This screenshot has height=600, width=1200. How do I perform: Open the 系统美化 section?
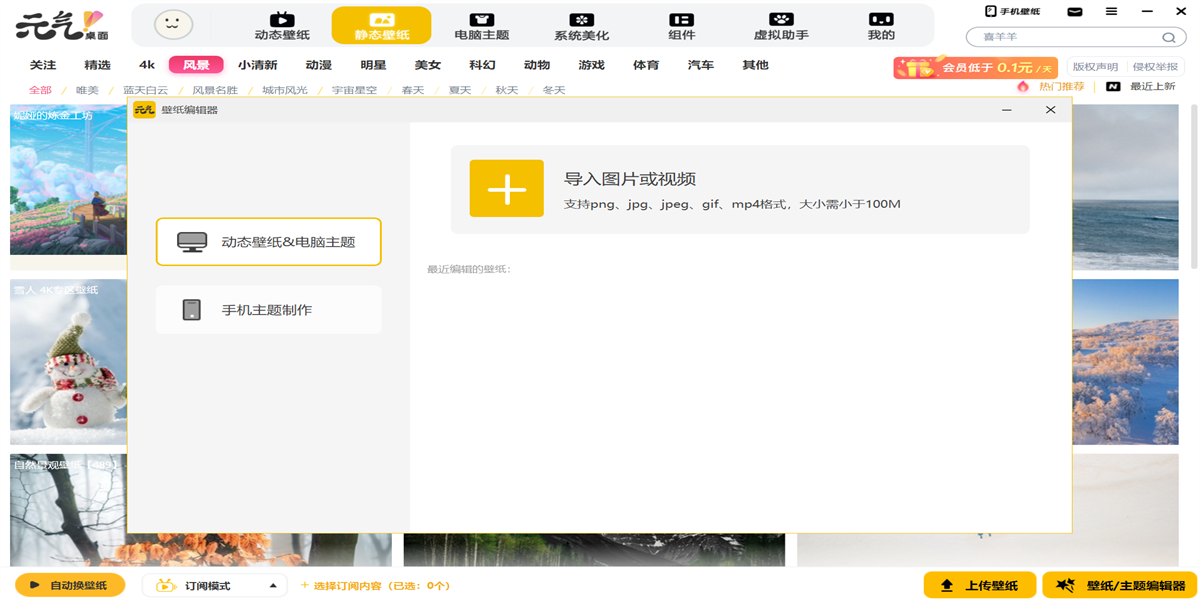(x=581, y=24)
